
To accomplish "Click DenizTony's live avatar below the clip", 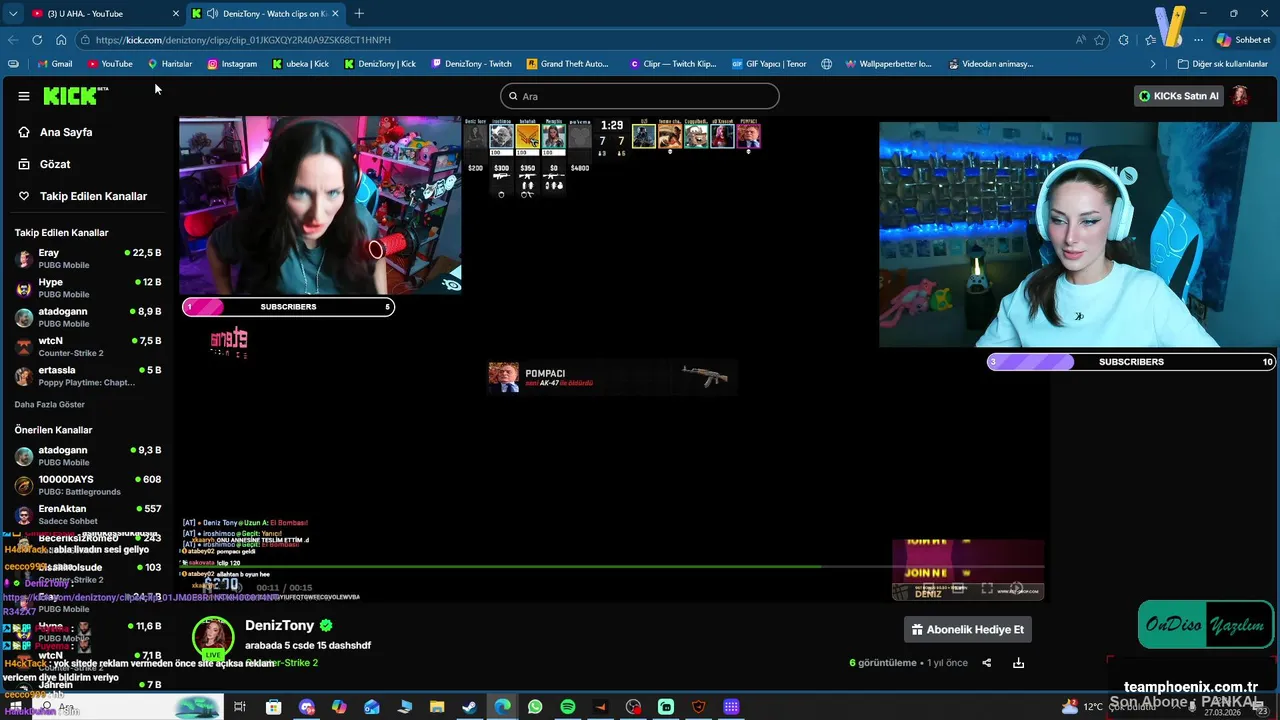I will (213, 638).
